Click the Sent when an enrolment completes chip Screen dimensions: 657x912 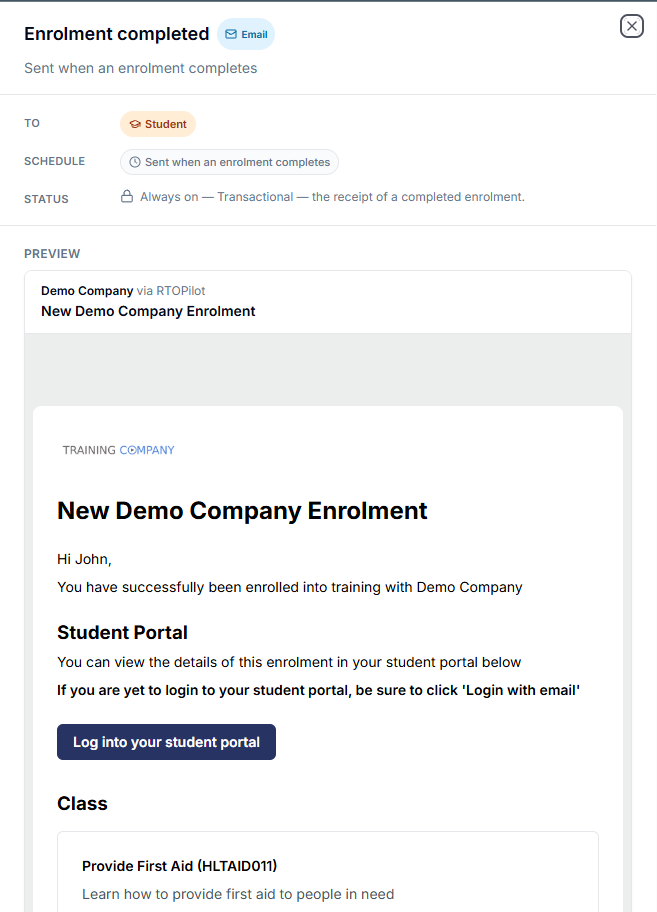[230, 162]
